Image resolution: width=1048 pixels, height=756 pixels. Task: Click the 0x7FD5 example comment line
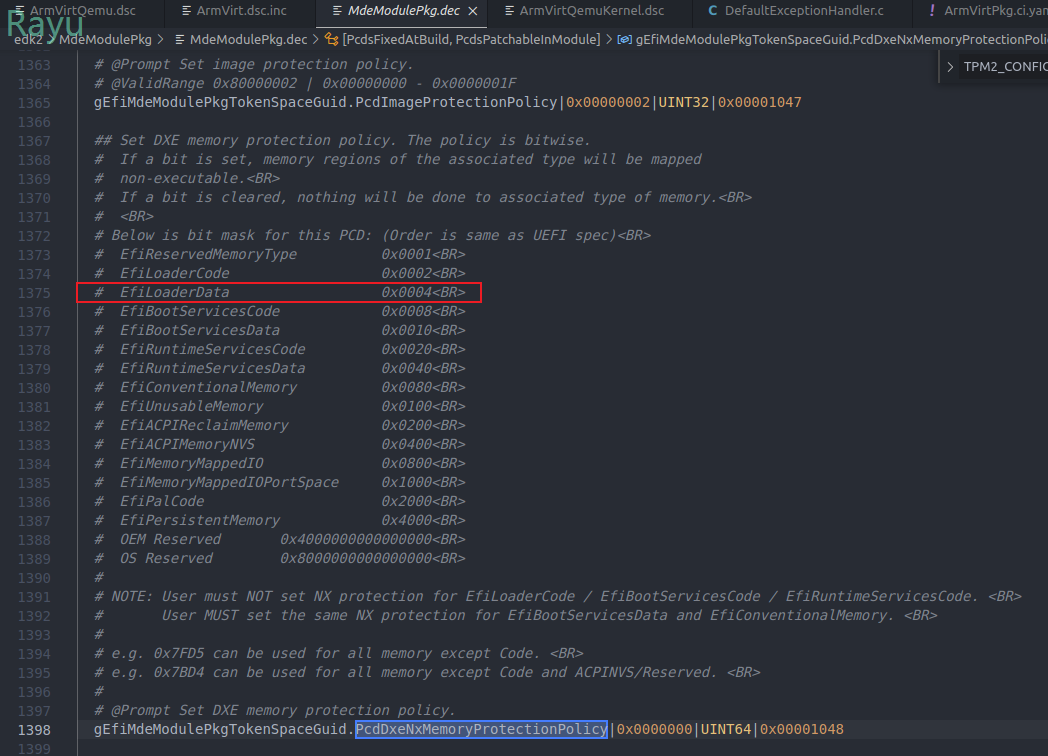click(x=339, y=653)
